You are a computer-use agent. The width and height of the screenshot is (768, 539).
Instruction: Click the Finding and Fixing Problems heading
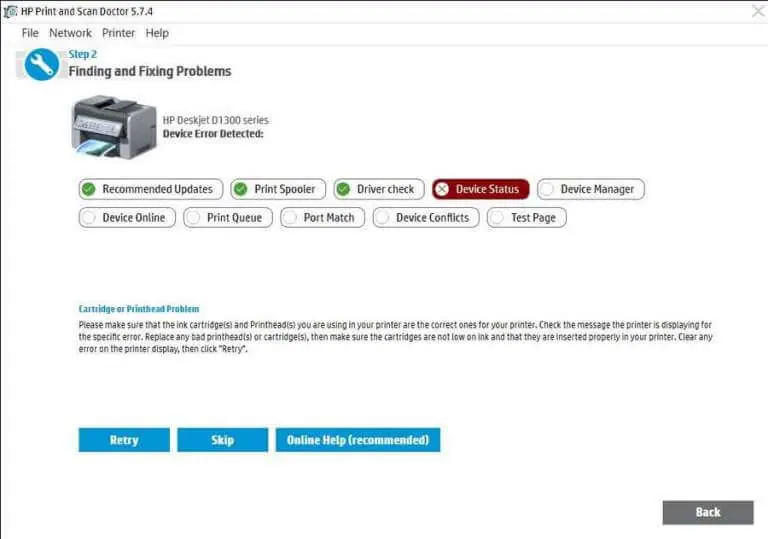149,72
